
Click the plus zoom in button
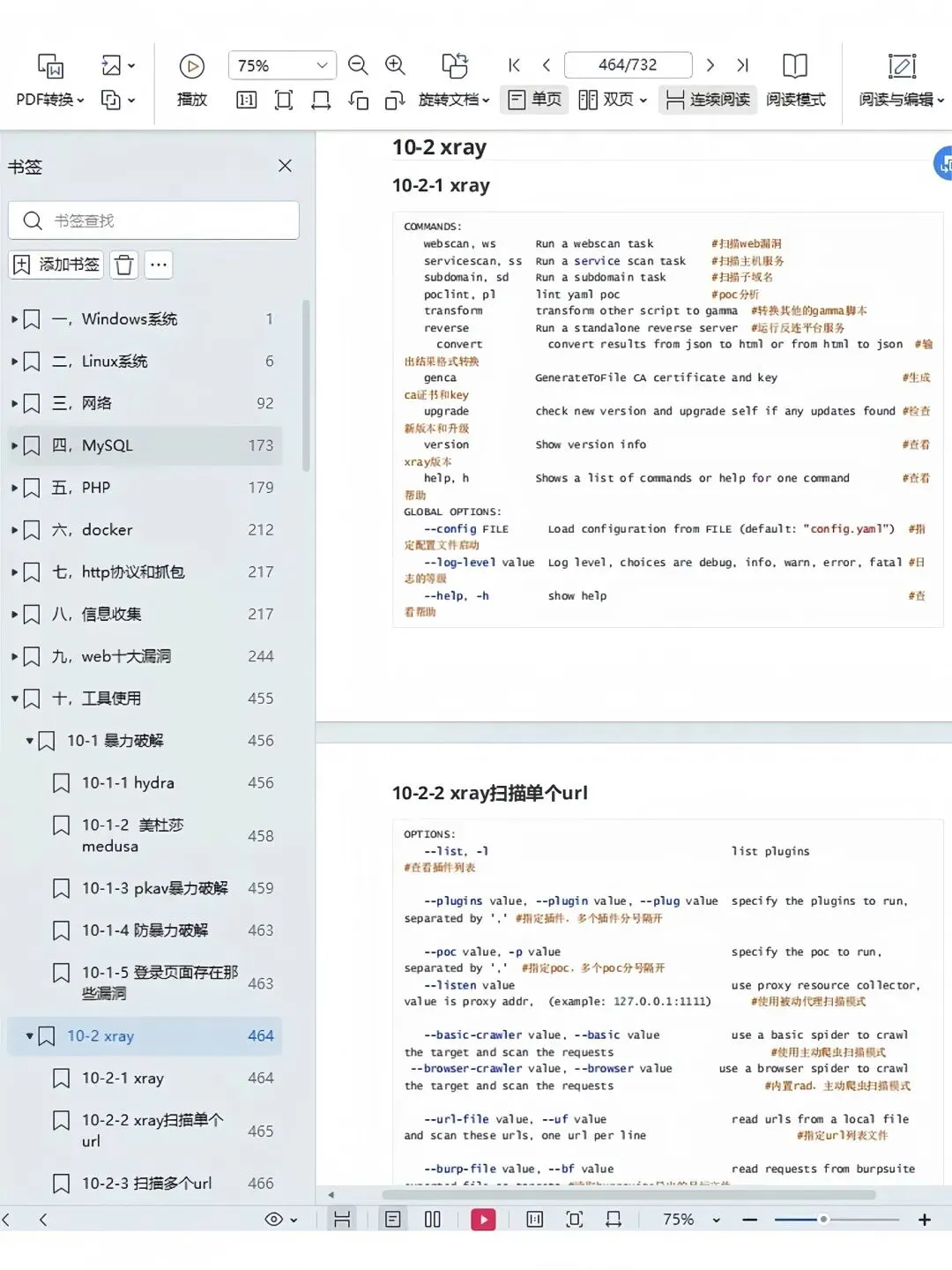925,1220
